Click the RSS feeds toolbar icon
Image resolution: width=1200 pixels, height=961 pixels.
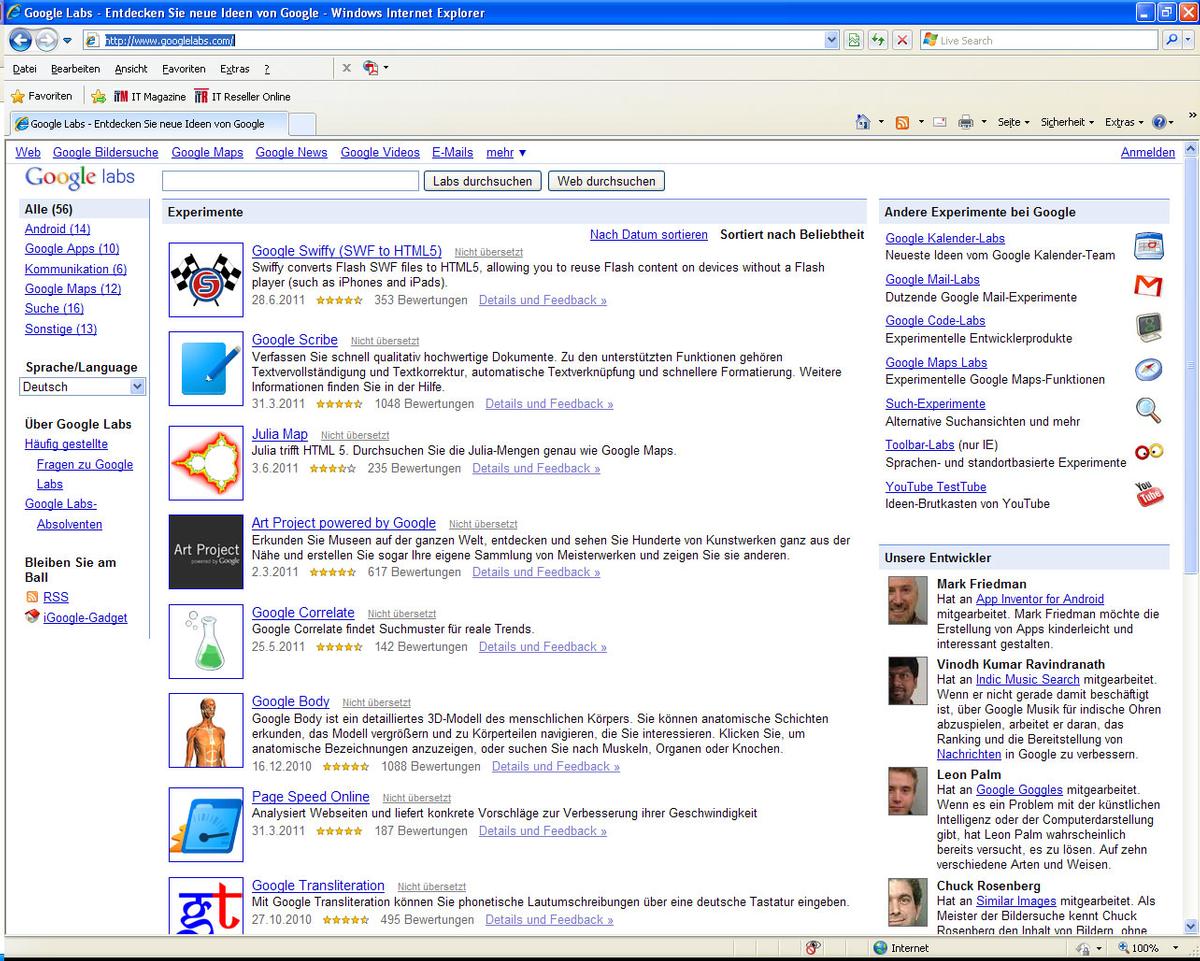point(902,122)
